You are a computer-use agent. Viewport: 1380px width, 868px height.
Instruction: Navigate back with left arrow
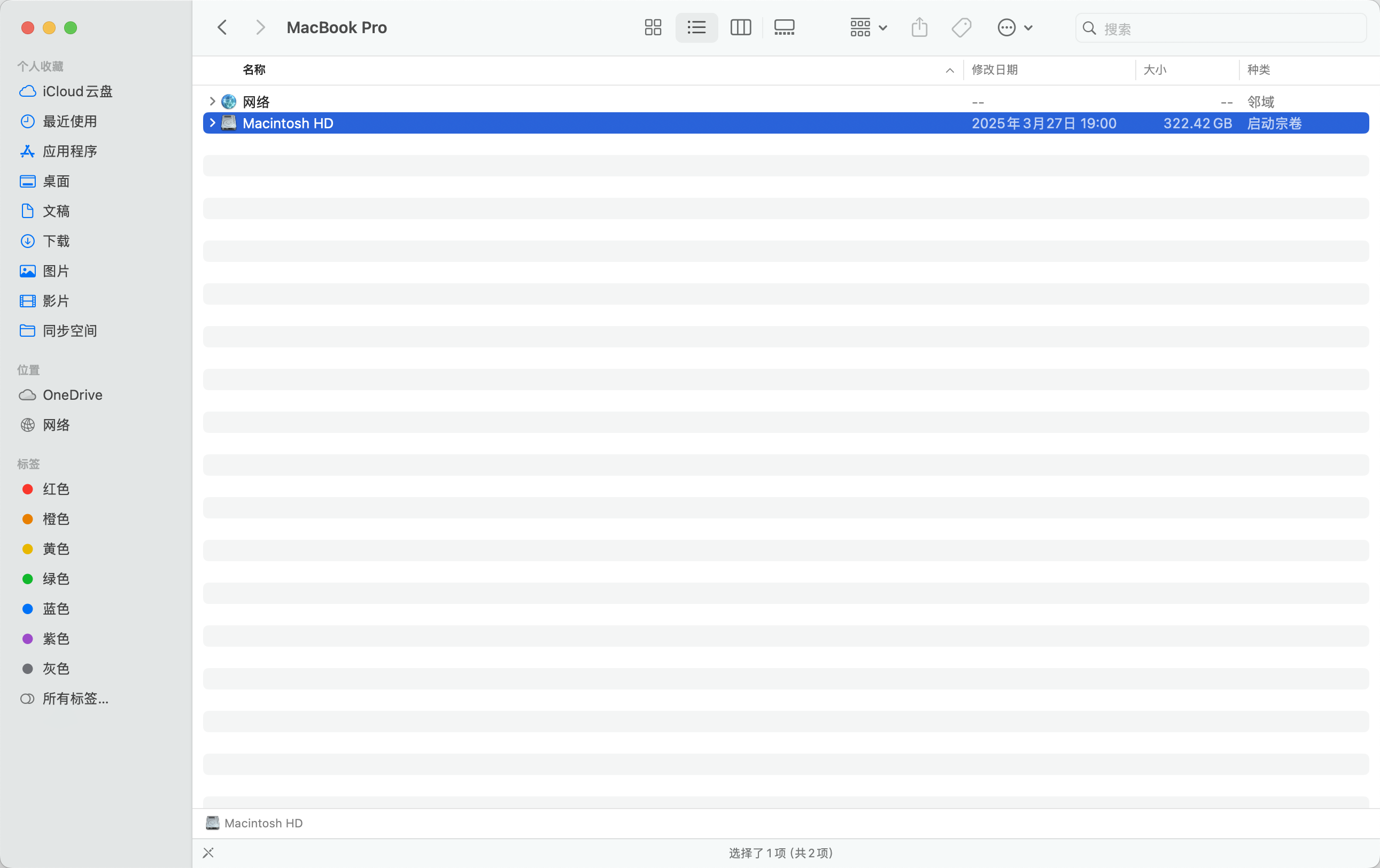click(222, 27)
